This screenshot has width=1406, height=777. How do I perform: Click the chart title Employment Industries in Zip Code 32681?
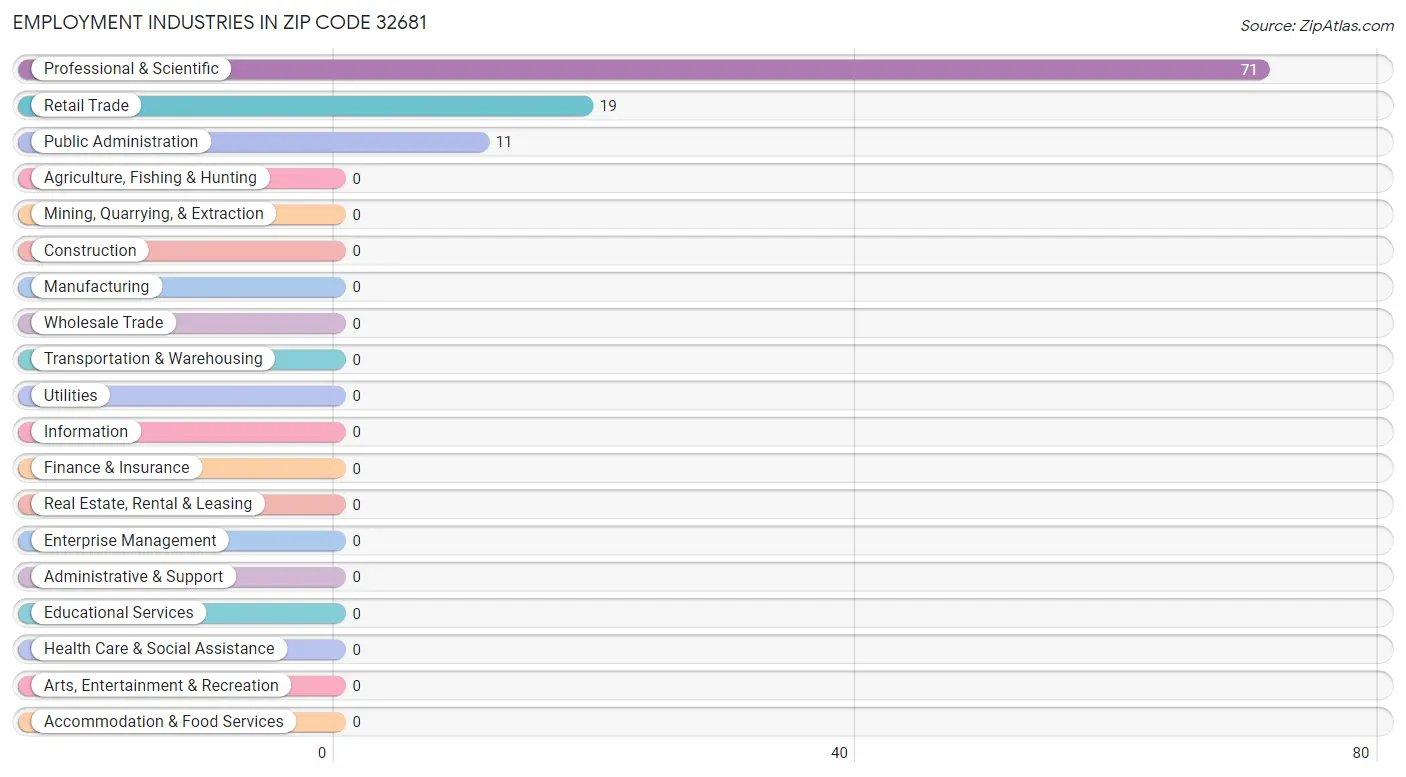[220, 23]
